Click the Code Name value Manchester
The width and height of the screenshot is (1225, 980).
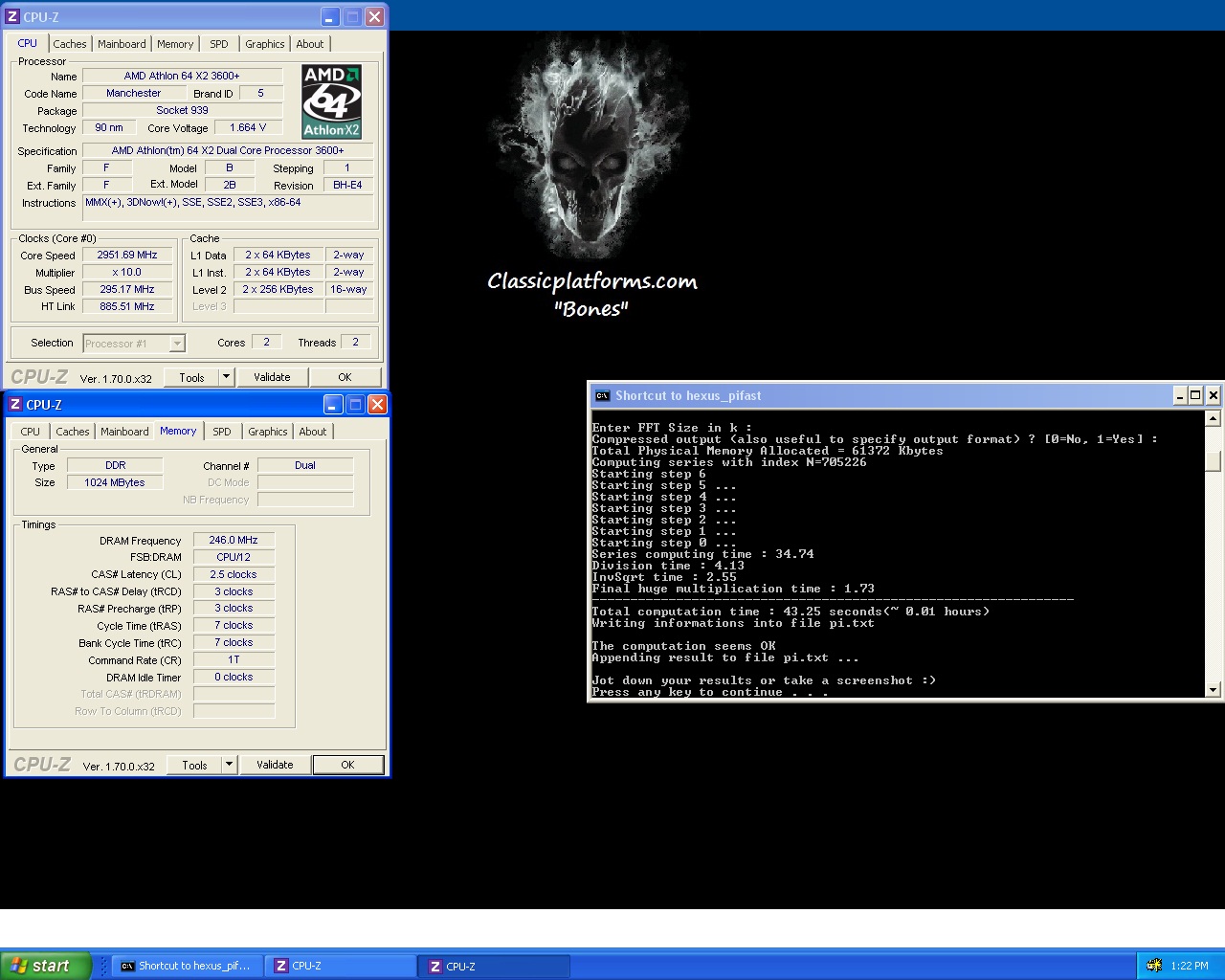click(134, 94)
